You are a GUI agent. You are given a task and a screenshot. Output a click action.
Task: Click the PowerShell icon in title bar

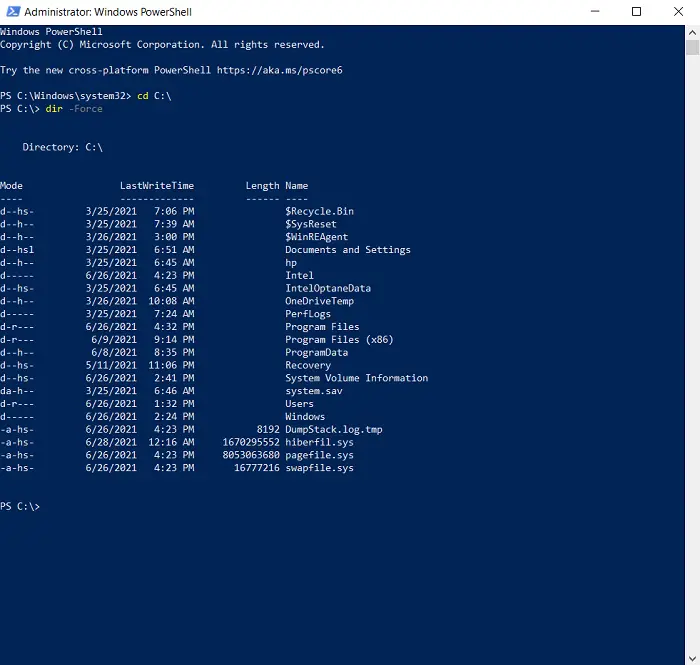[x=13, y=12]
